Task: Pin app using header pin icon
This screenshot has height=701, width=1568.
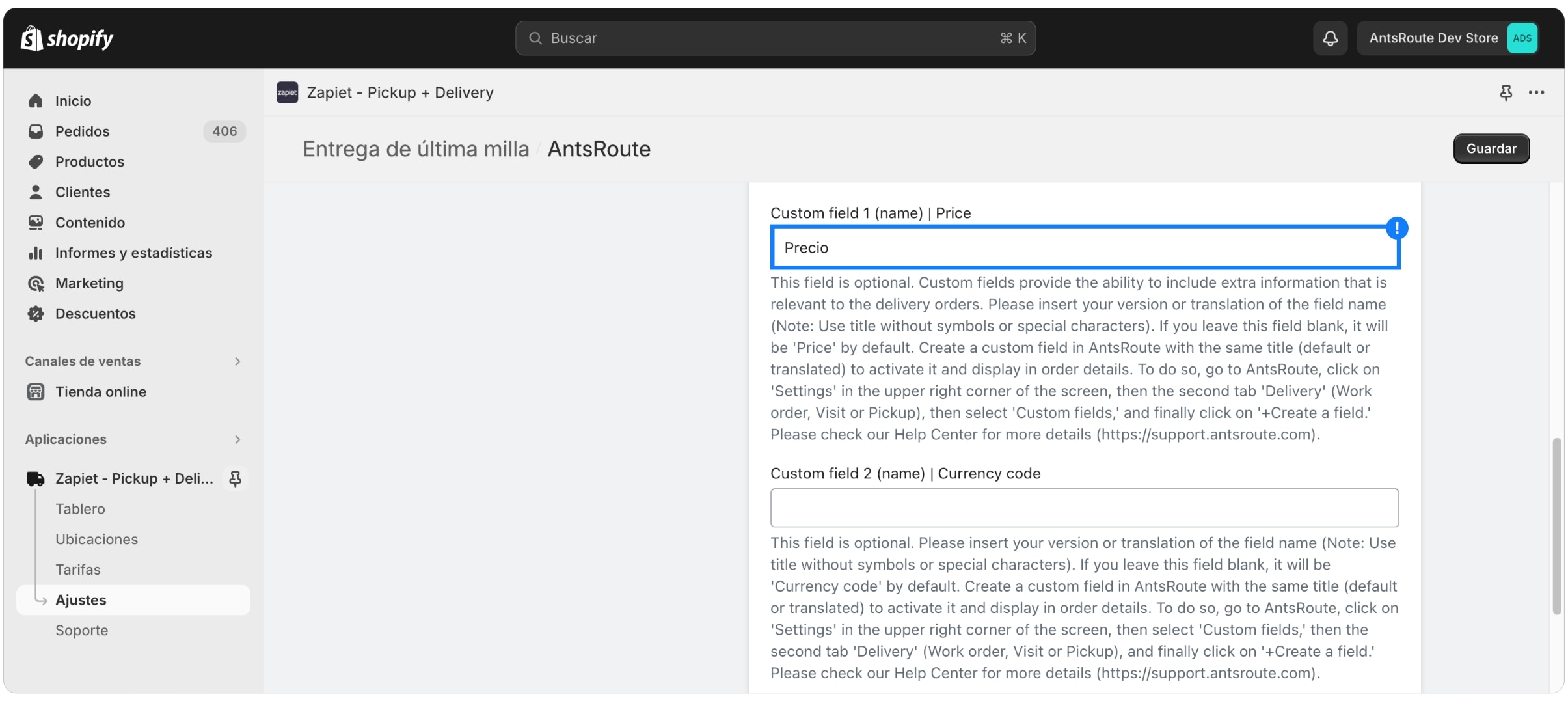Action: coord(1506,92)
